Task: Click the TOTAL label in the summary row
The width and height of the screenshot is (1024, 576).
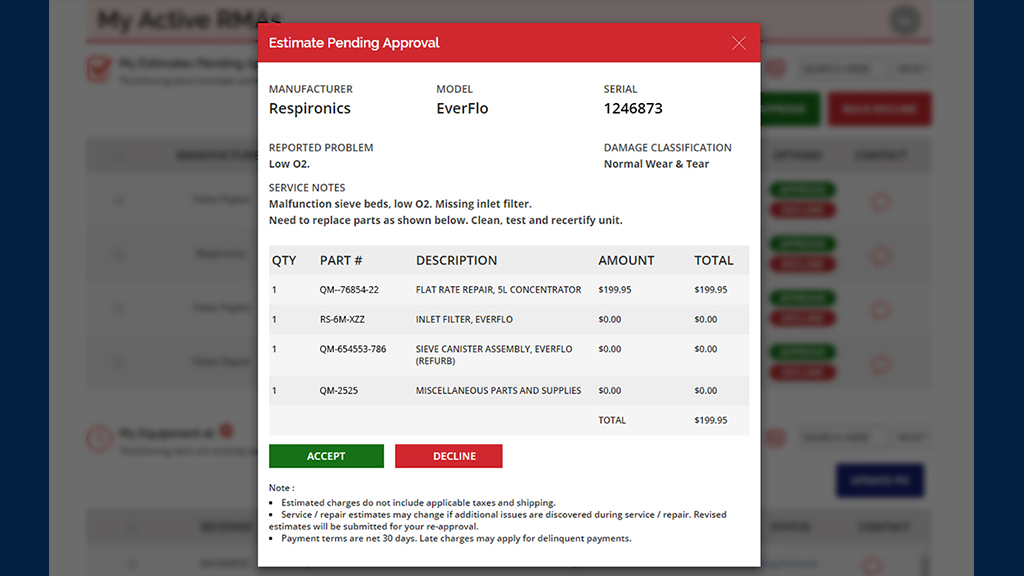Action: point(612,421)
